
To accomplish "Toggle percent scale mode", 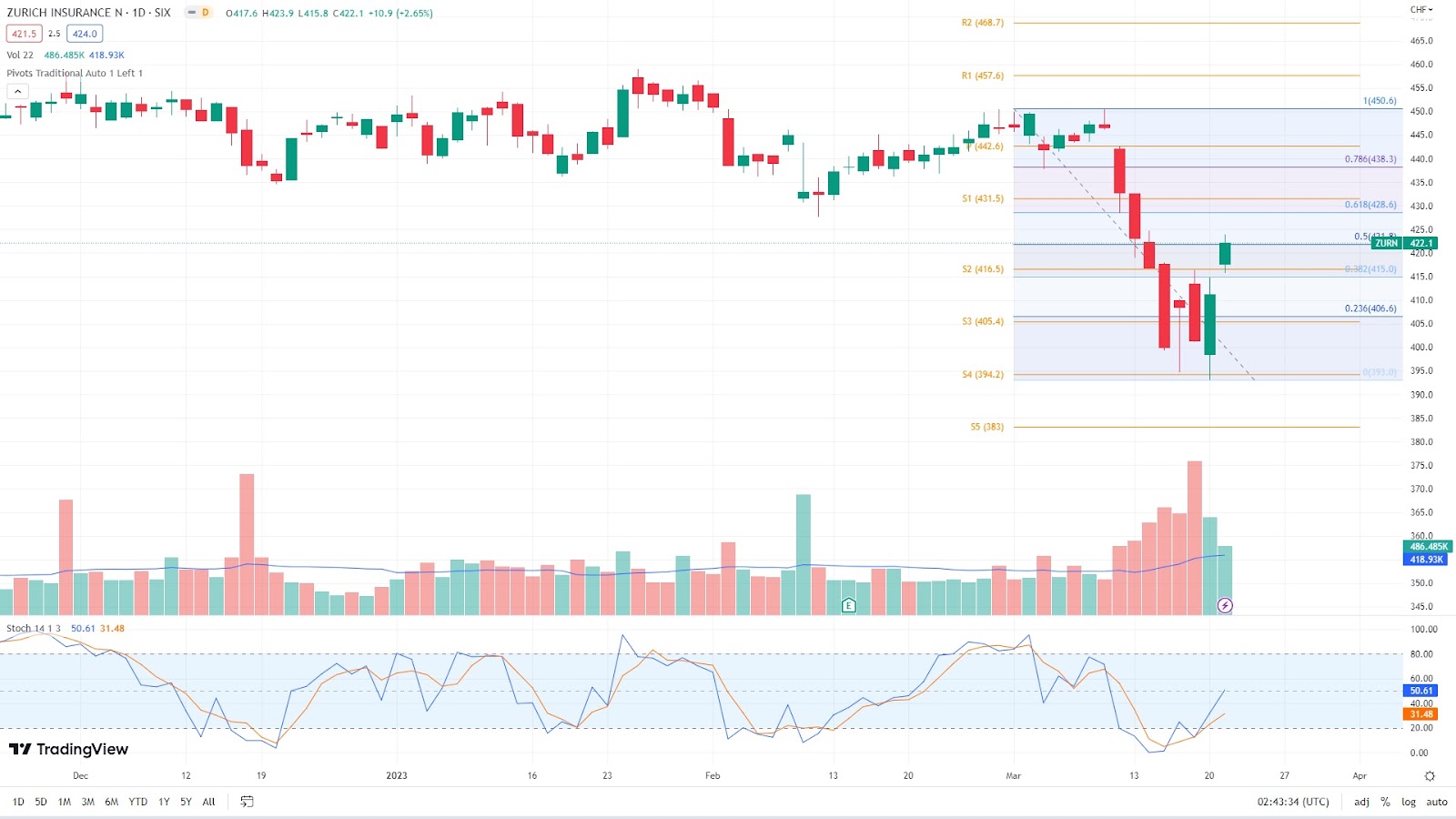I will coord(1385,802).
